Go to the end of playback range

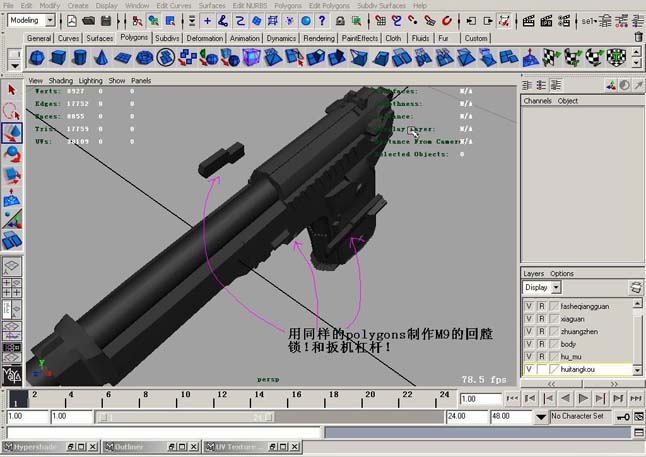[x=636, y=398]
